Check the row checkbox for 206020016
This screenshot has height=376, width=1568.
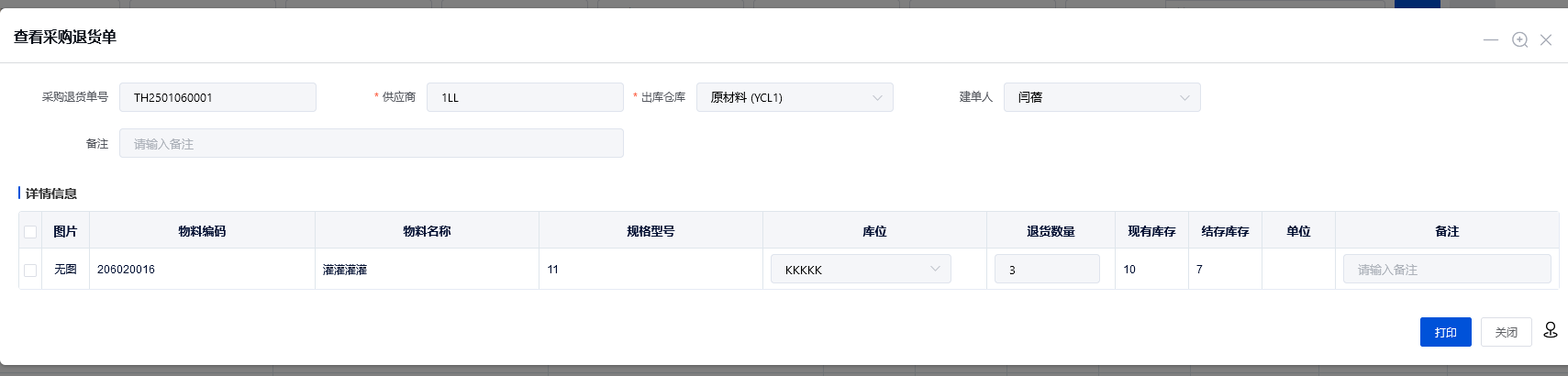tap(30, 270)
